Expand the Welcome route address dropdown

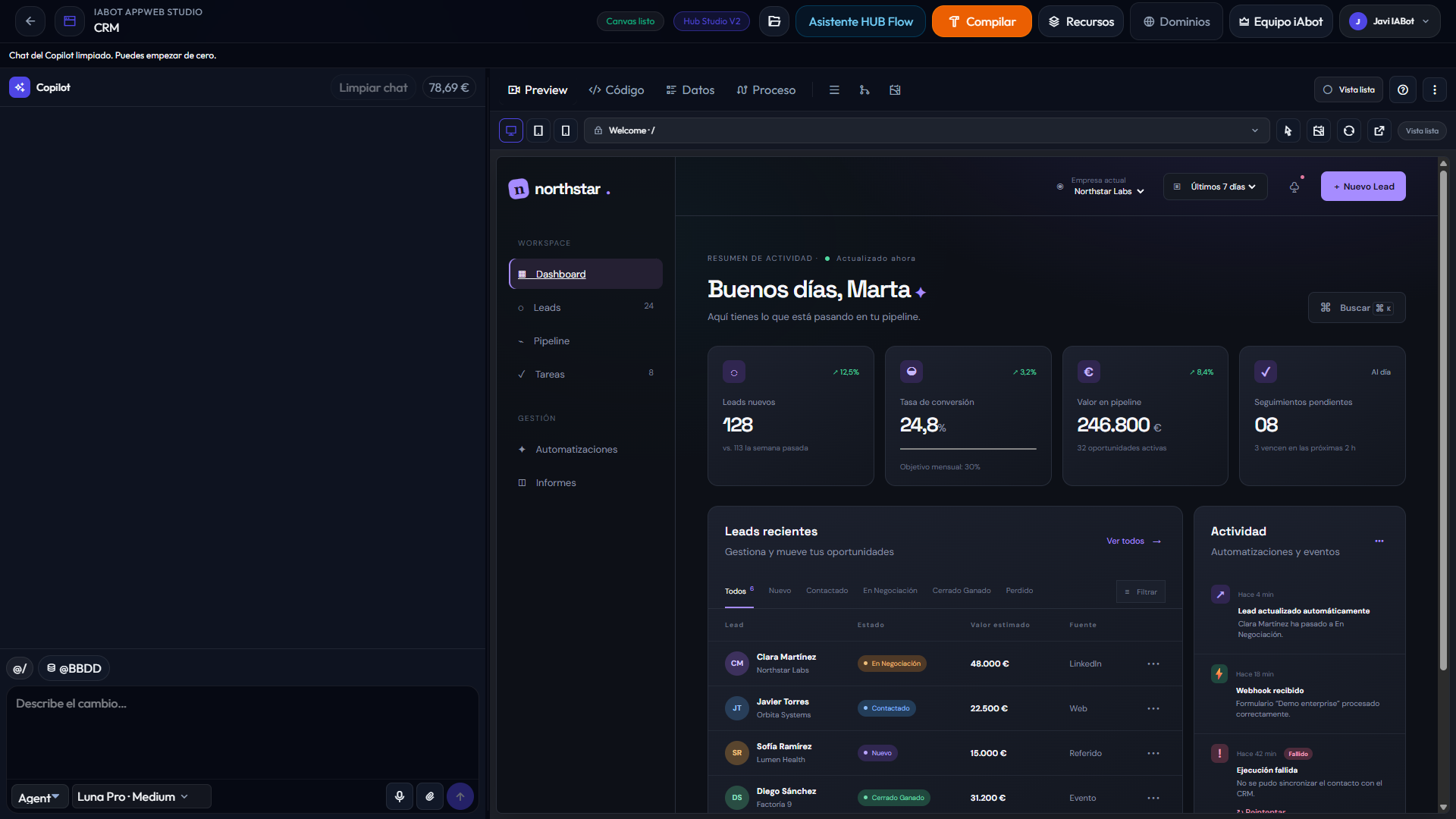[927, 130]
